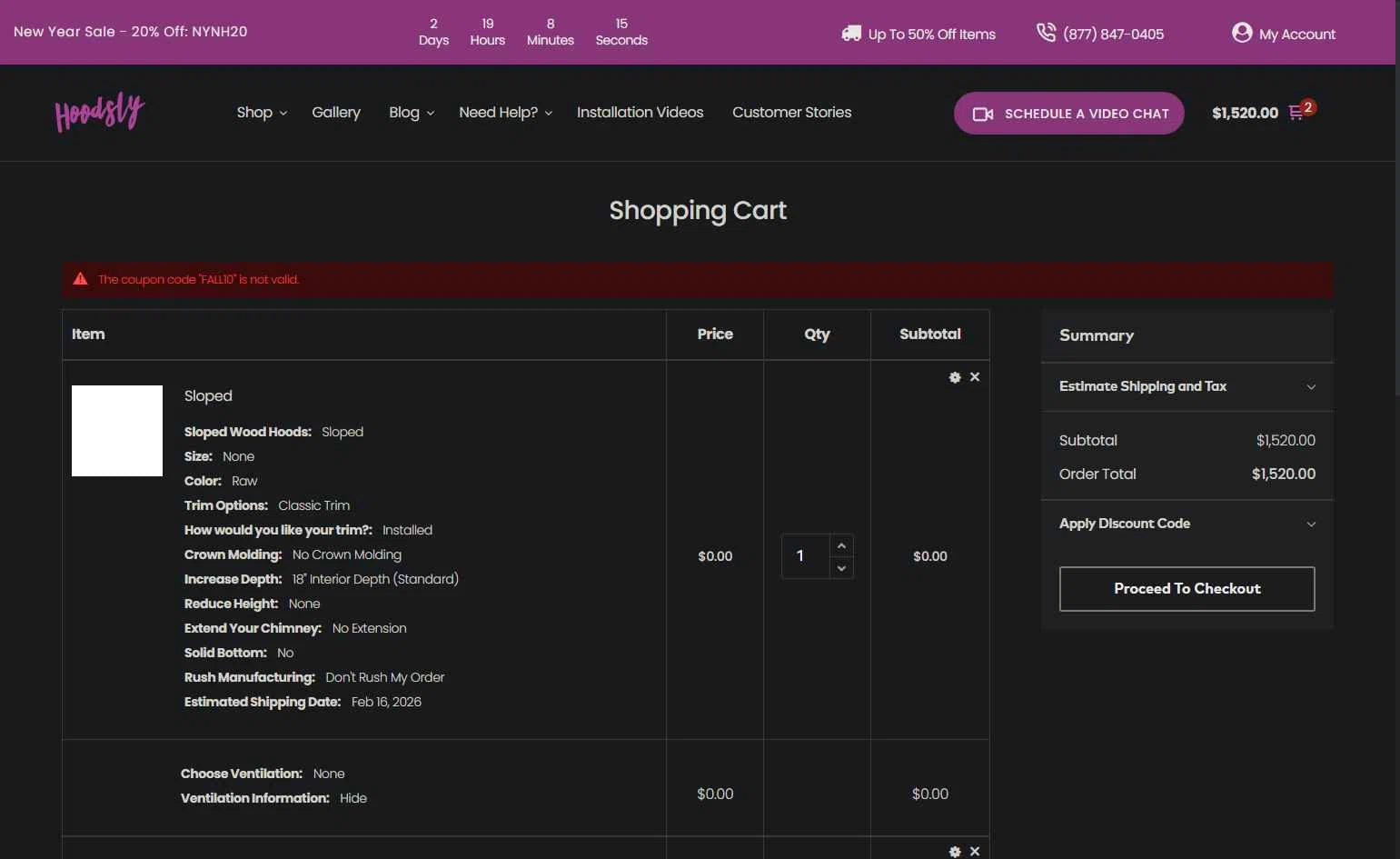Click the warning triangle in the coupon error
Viewport: 1400px width, 859px height.
80,279
